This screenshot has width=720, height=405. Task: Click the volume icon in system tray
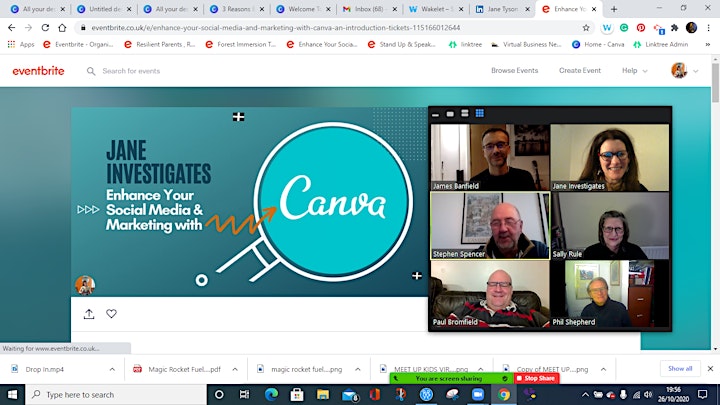coord(648,394)
